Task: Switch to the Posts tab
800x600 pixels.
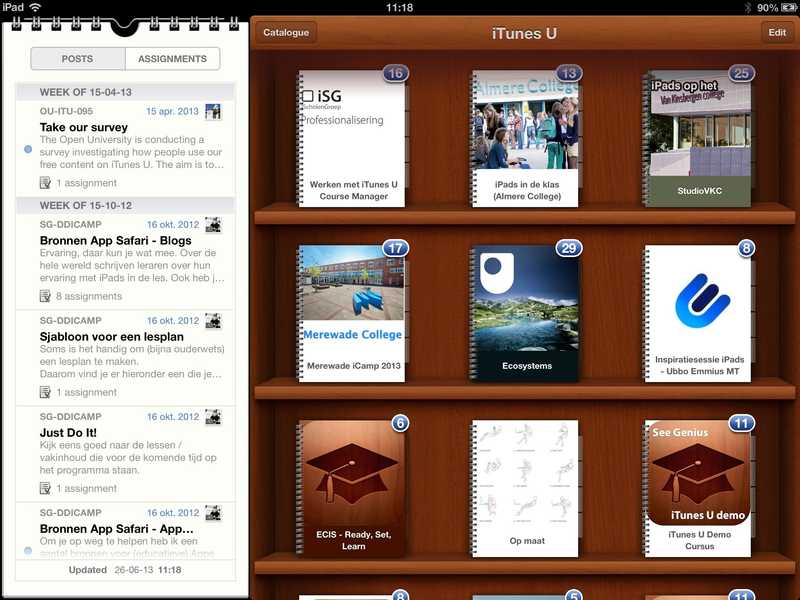Action: (78, 59)
